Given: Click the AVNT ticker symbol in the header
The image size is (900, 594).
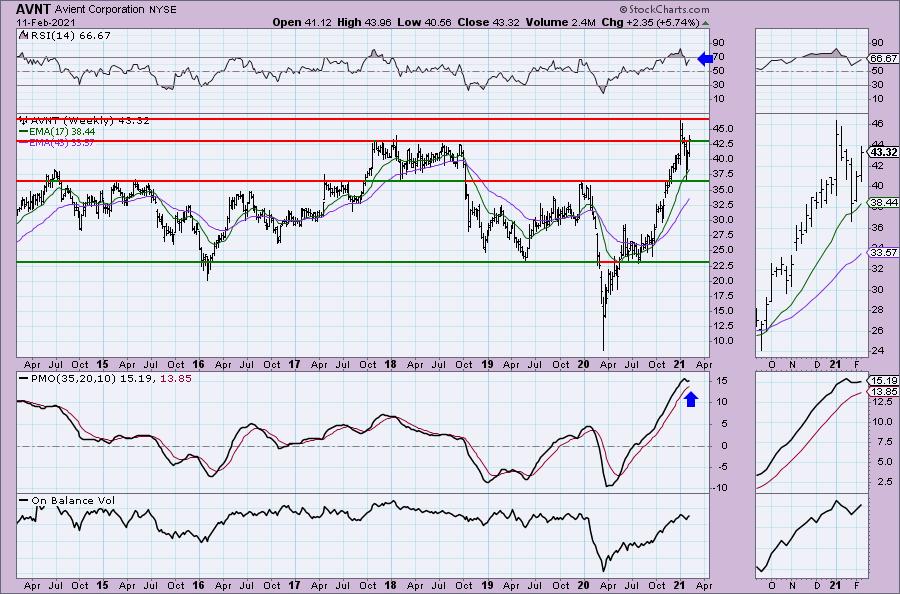Looking at the screenshot, I should (x=33, y=9).
